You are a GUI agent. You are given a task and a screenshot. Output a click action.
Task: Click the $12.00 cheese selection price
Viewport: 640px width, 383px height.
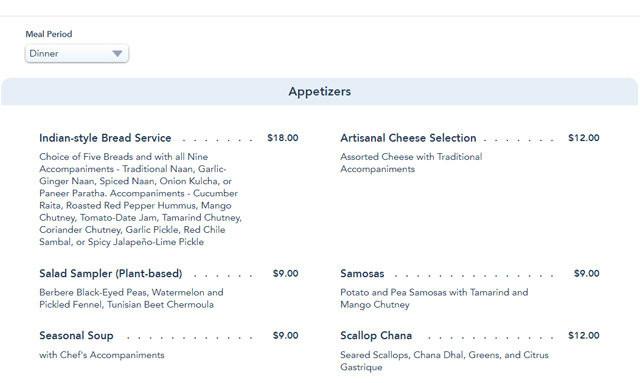click(584, 138)
